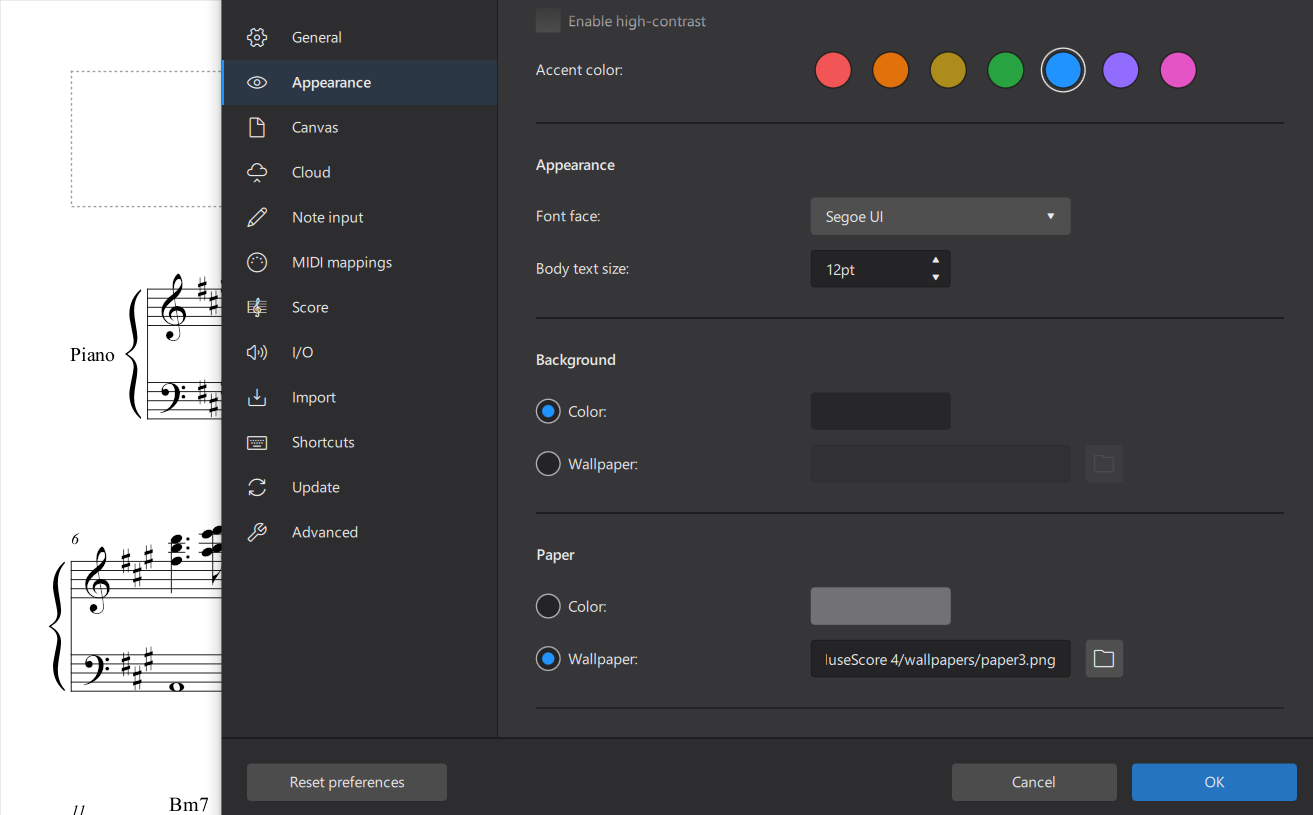Open the Shortcuts preferences page

pos(322,441)
